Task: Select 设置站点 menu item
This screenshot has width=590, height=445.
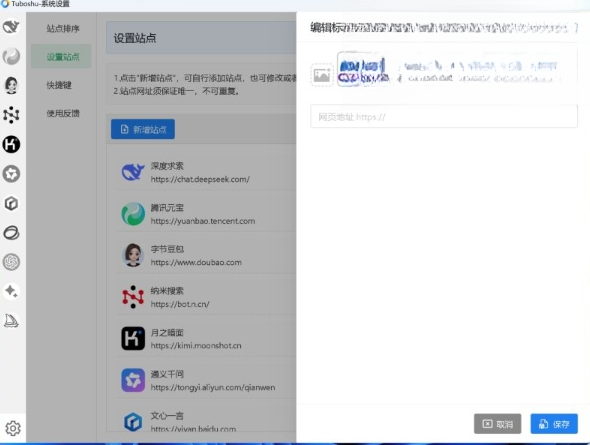Action: [x=61, y=56]
